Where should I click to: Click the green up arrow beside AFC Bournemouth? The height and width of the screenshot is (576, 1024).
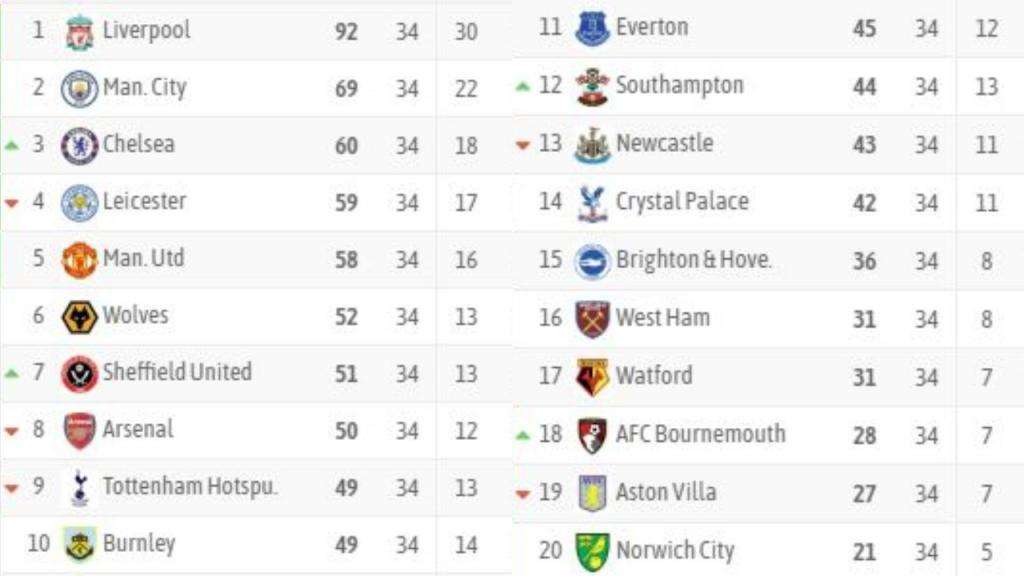tap(523, 435)
